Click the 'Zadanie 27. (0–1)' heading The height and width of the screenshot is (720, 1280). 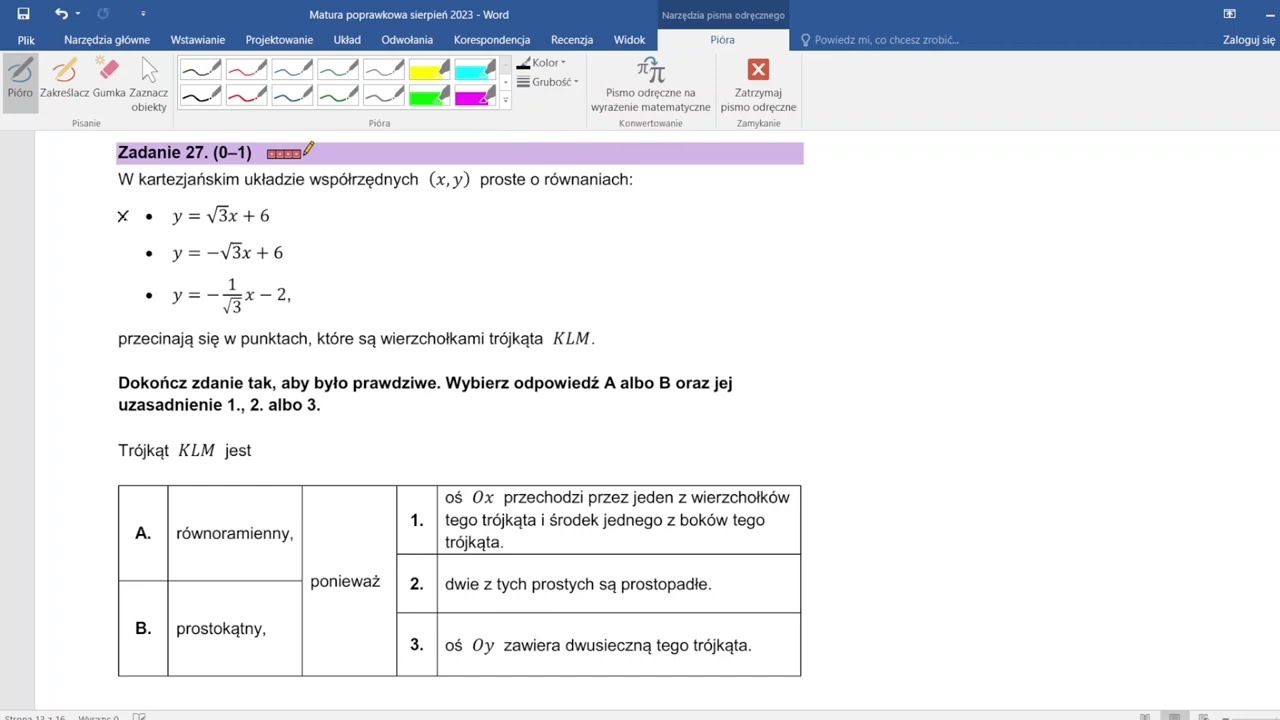(185, 153)
